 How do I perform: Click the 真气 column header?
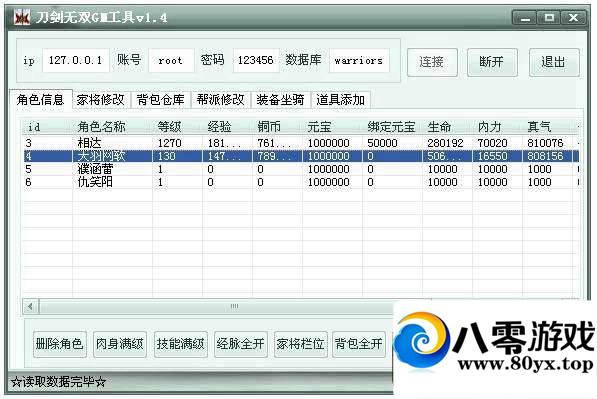click(x=547, y=127)
